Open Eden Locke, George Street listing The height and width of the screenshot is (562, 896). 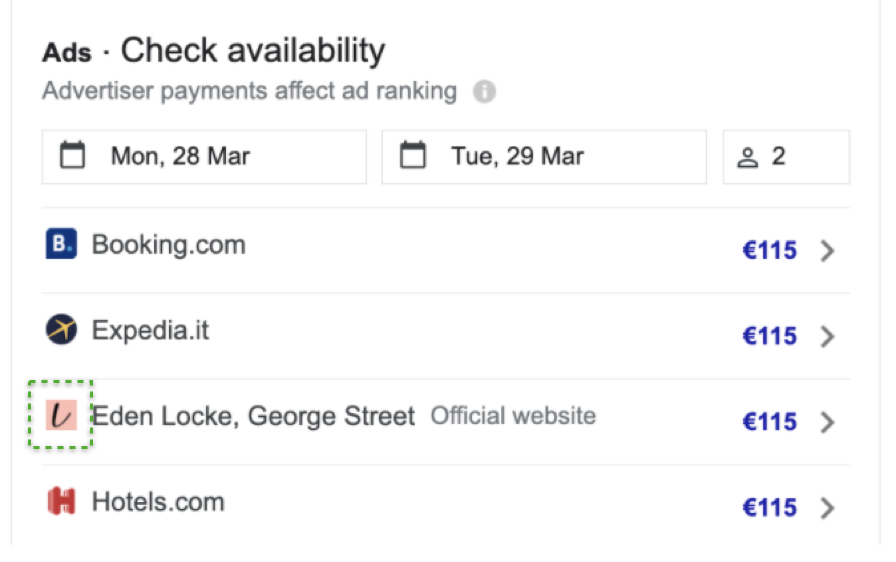(x=253, y=416)
